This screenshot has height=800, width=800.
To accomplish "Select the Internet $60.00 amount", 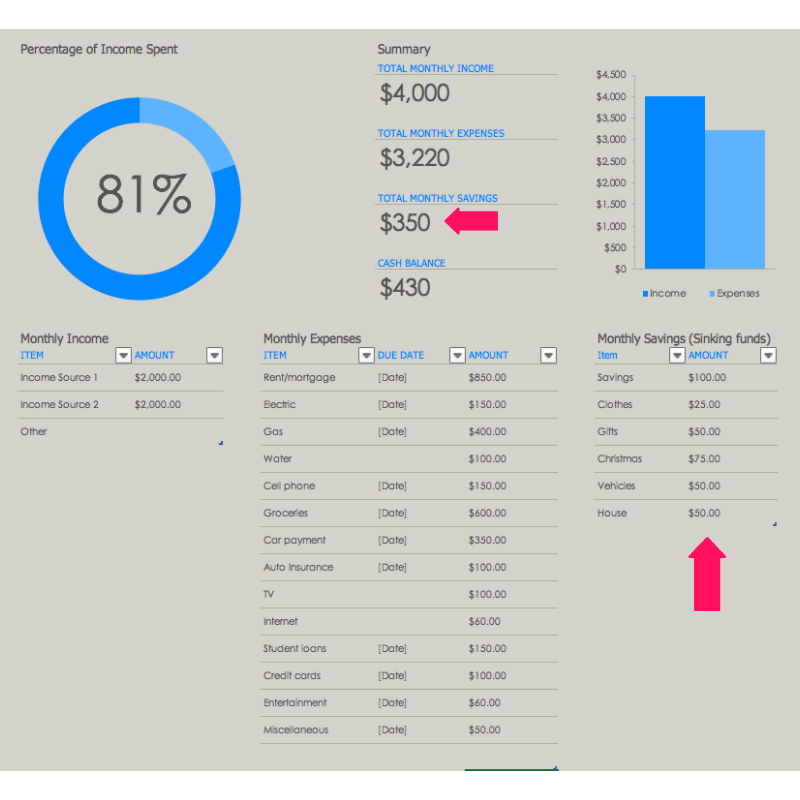I will point(484,621).
